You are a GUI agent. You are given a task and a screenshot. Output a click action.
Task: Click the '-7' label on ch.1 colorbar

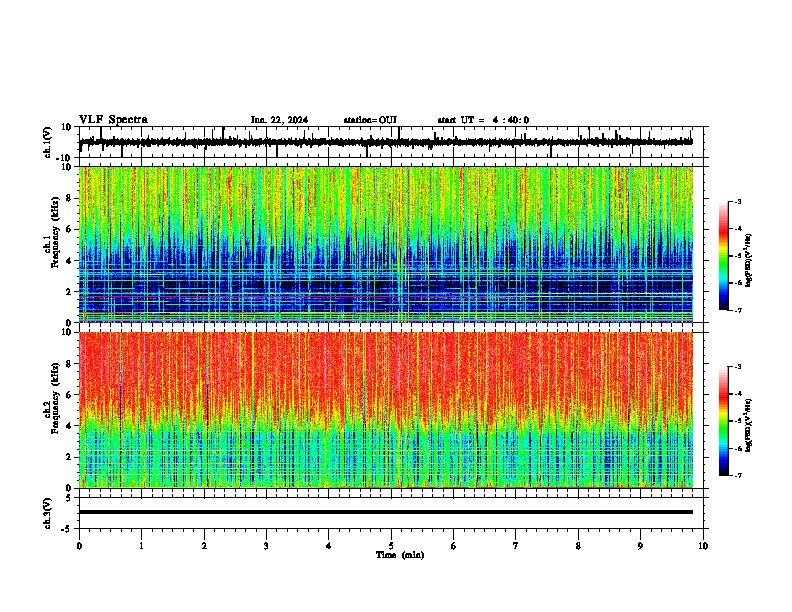[737, 310]
